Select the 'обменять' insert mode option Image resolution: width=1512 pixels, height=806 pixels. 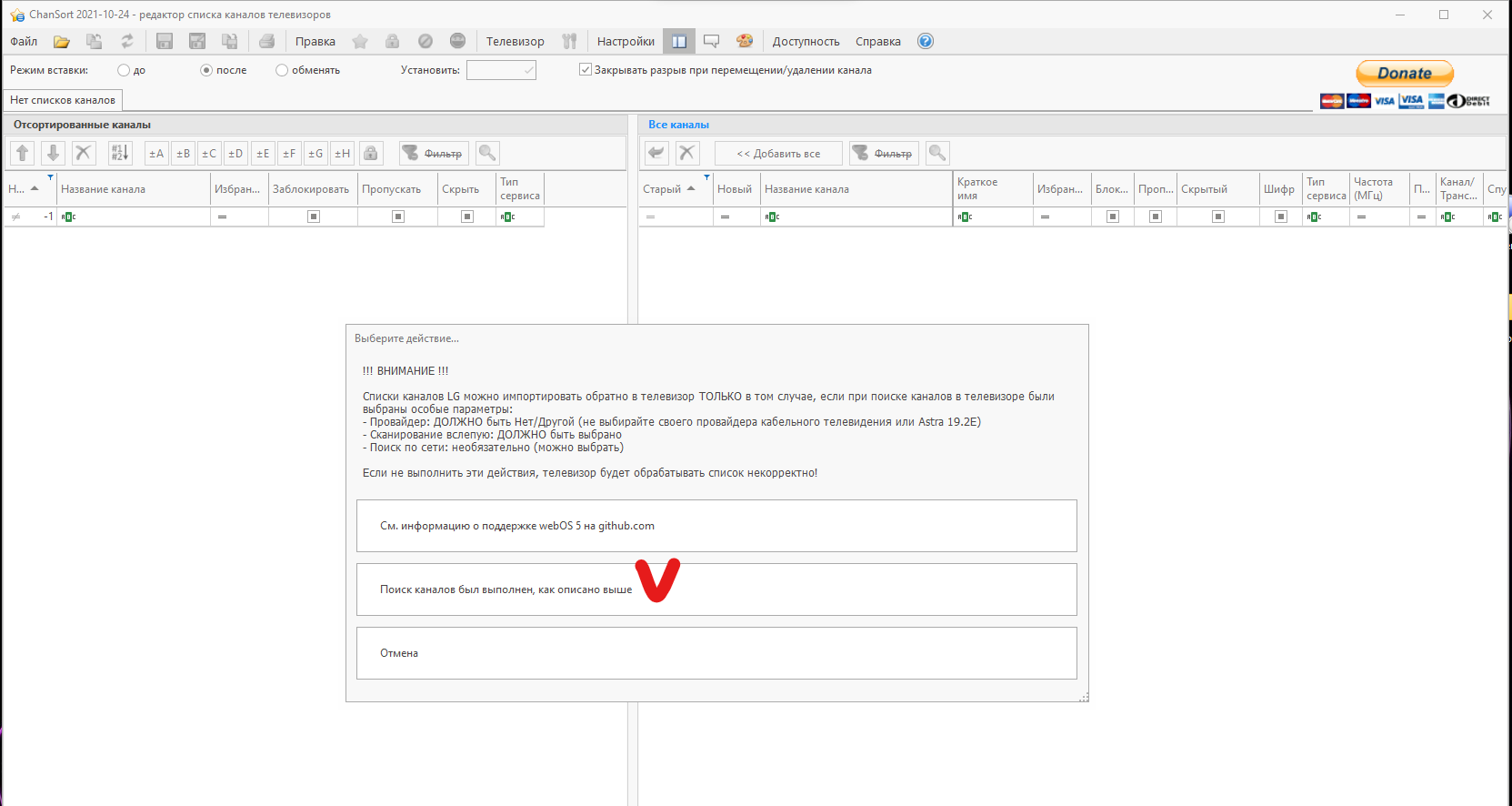282,70
